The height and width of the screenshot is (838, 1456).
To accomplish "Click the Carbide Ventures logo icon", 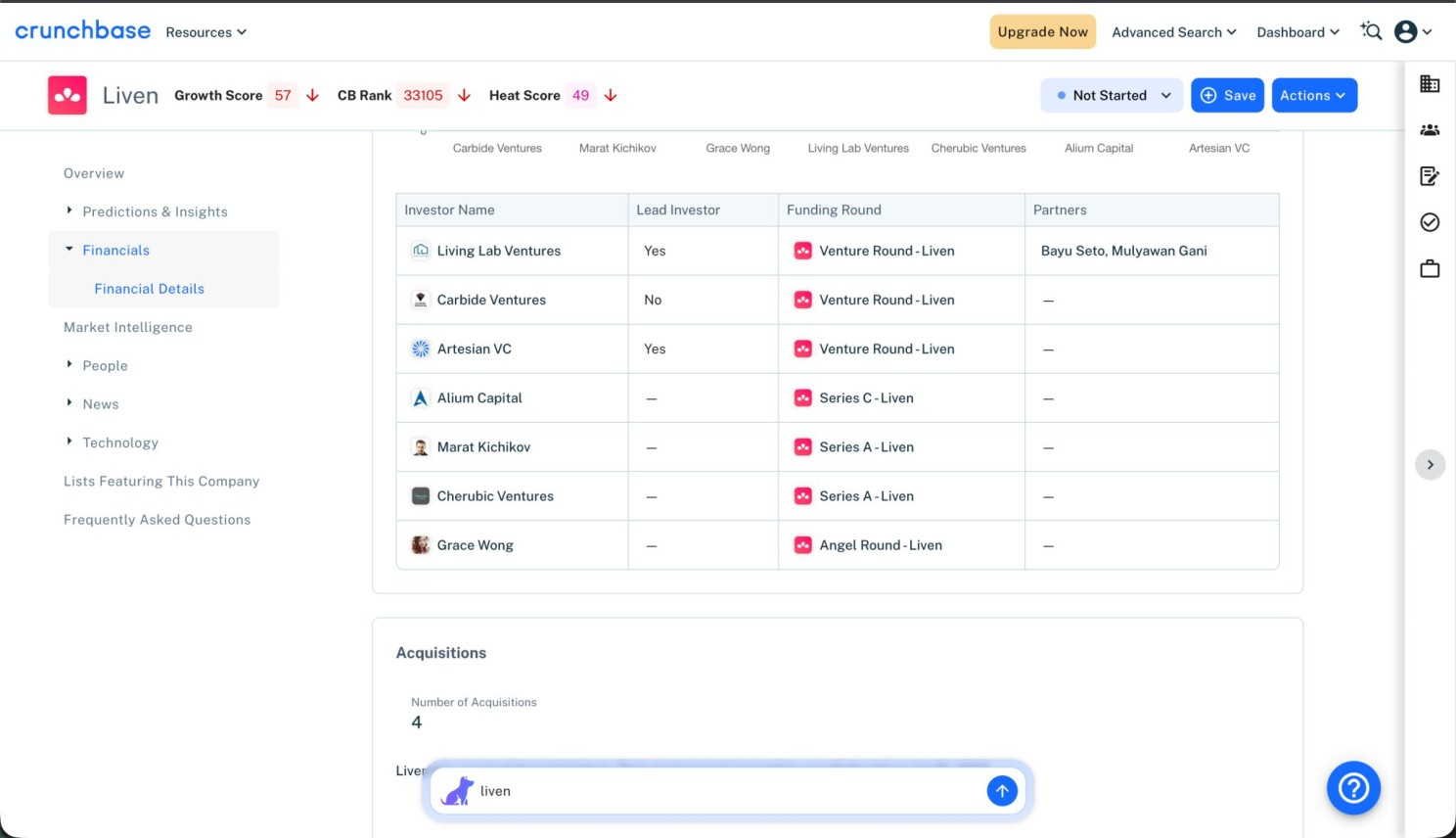I will [x=421, y=300].
